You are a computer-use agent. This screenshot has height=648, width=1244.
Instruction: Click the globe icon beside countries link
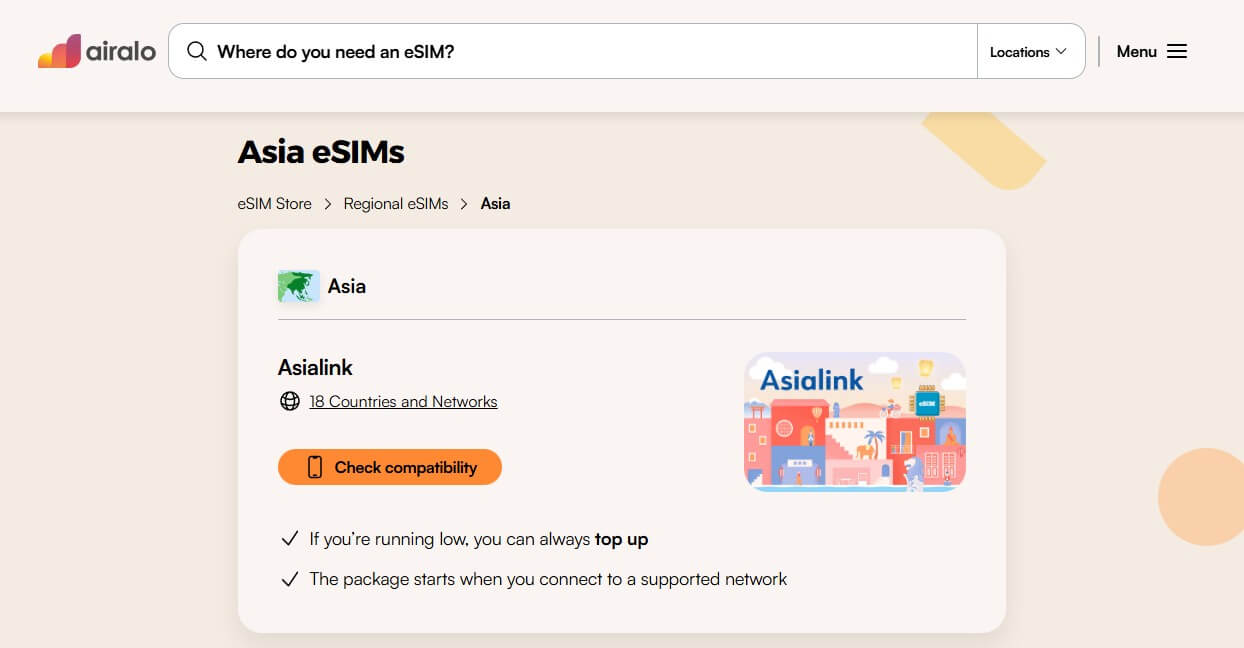pos(290,401)
